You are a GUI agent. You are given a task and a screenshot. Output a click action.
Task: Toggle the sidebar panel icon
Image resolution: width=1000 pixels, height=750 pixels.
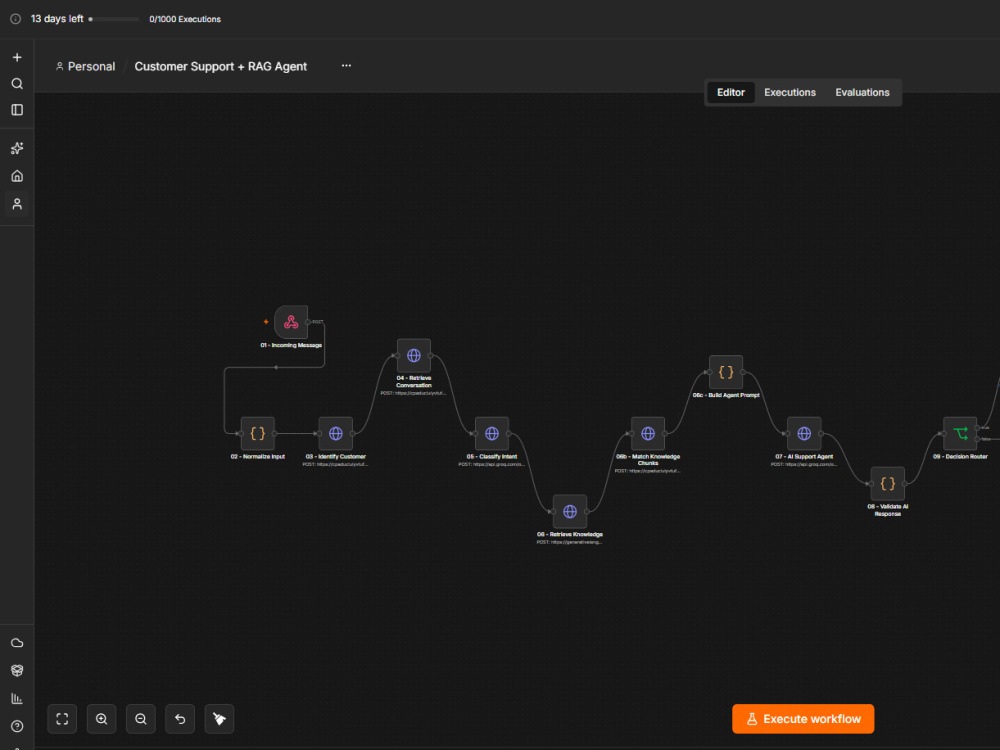pos(17,110)
